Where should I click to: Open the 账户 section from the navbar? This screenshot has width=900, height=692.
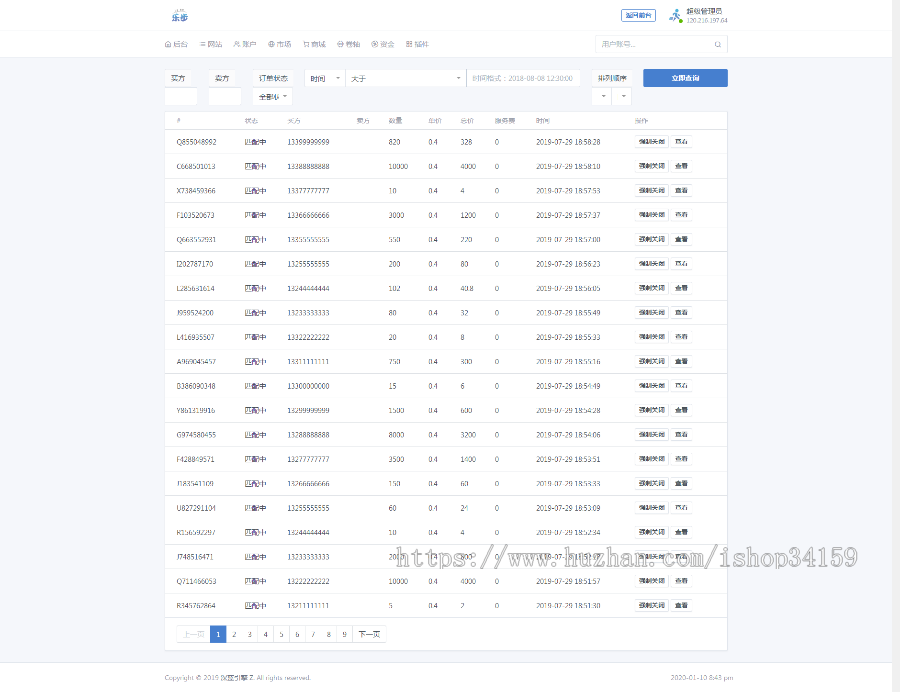[244, 44]
